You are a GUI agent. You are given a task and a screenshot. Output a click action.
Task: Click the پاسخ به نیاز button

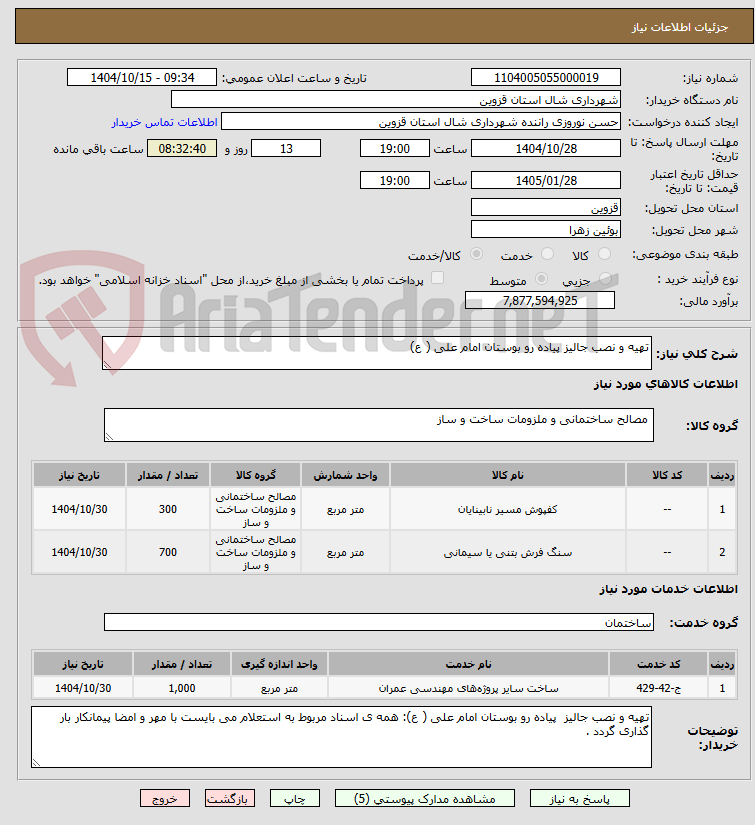point(579,799)
